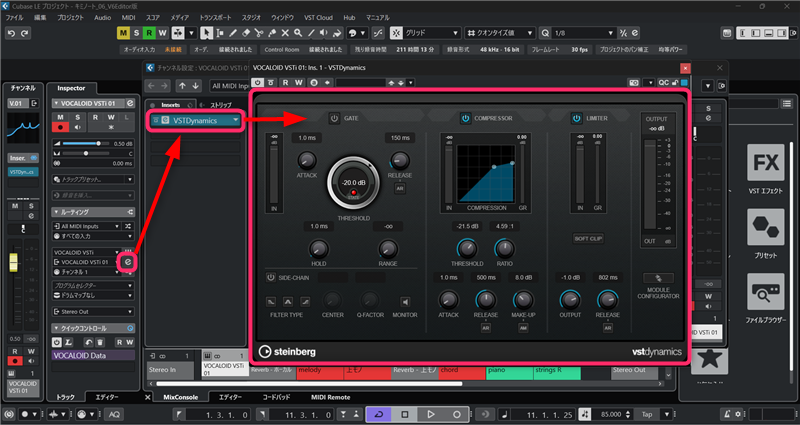
Task: Click the AQ auto quantize button
Action: tap(114, 414)
